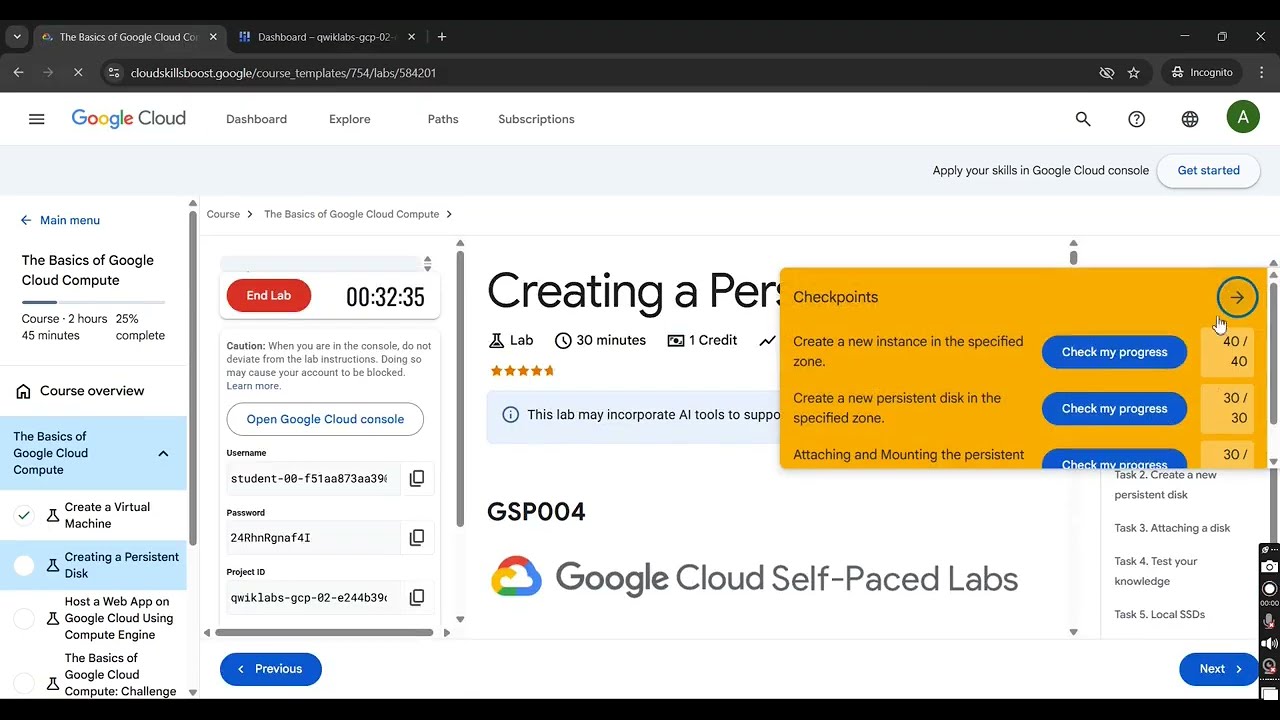
Task: Click the red End Lab button
Action: pyautogui.click(x=269, y=296)
